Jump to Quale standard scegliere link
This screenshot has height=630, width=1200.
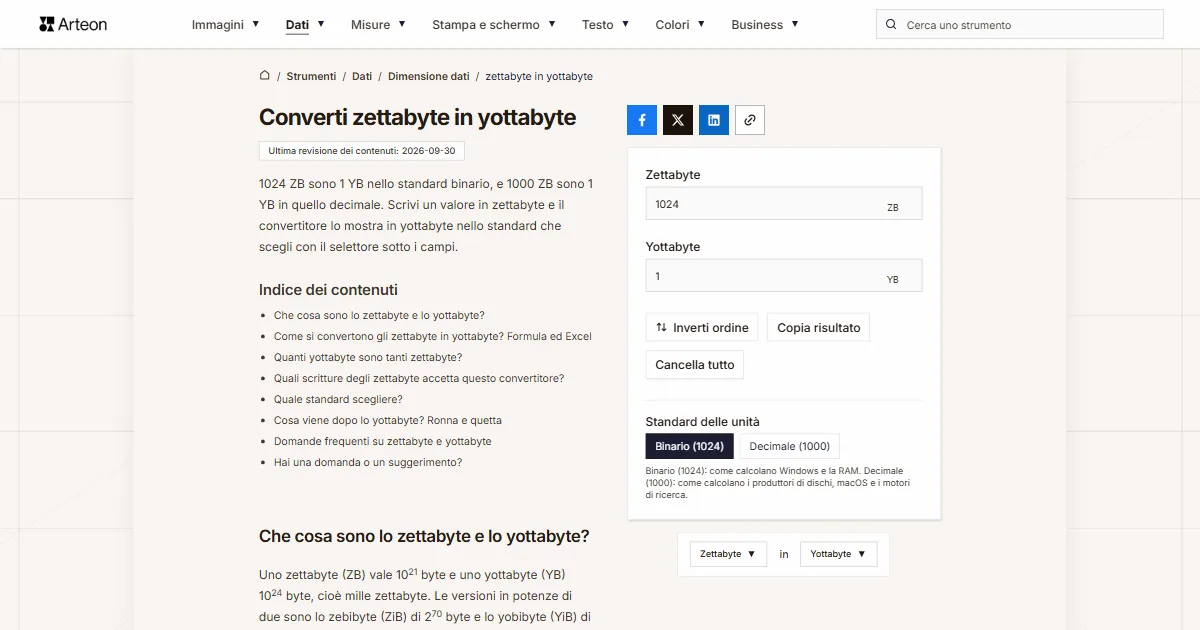click(x=338, y=399)
